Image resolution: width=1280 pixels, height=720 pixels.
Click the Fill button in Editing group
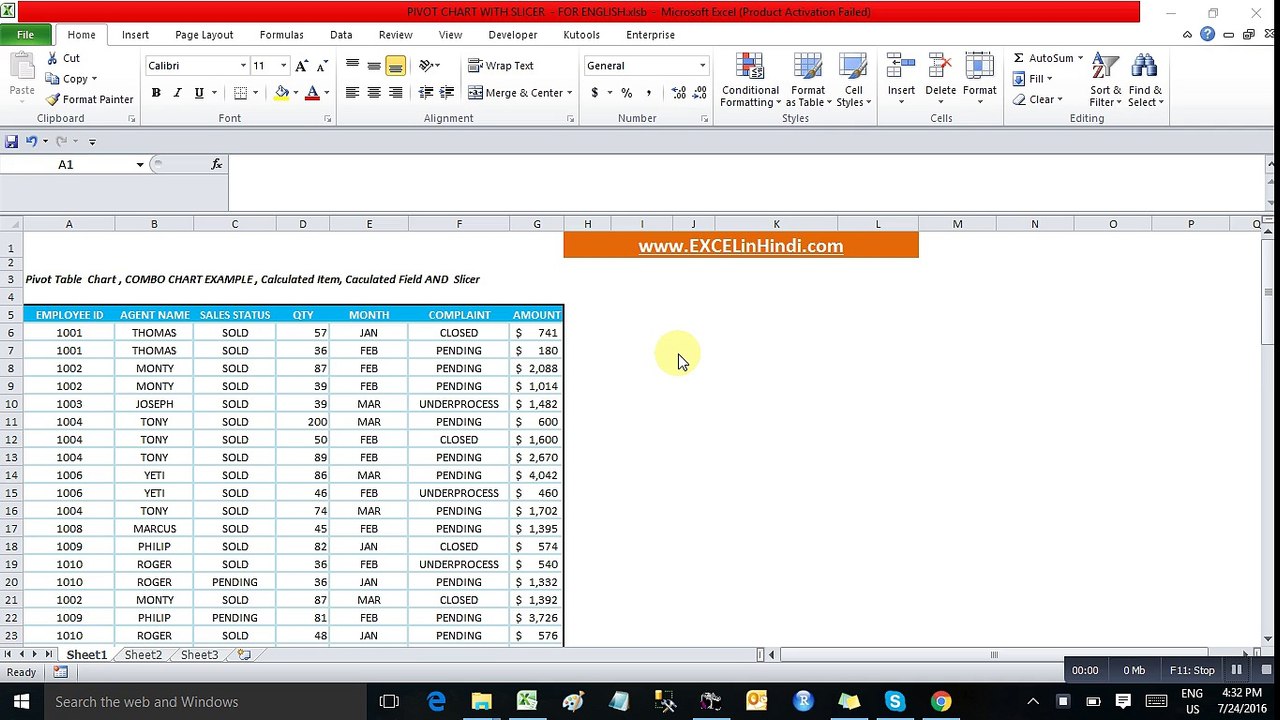(x=1031, y=79)
